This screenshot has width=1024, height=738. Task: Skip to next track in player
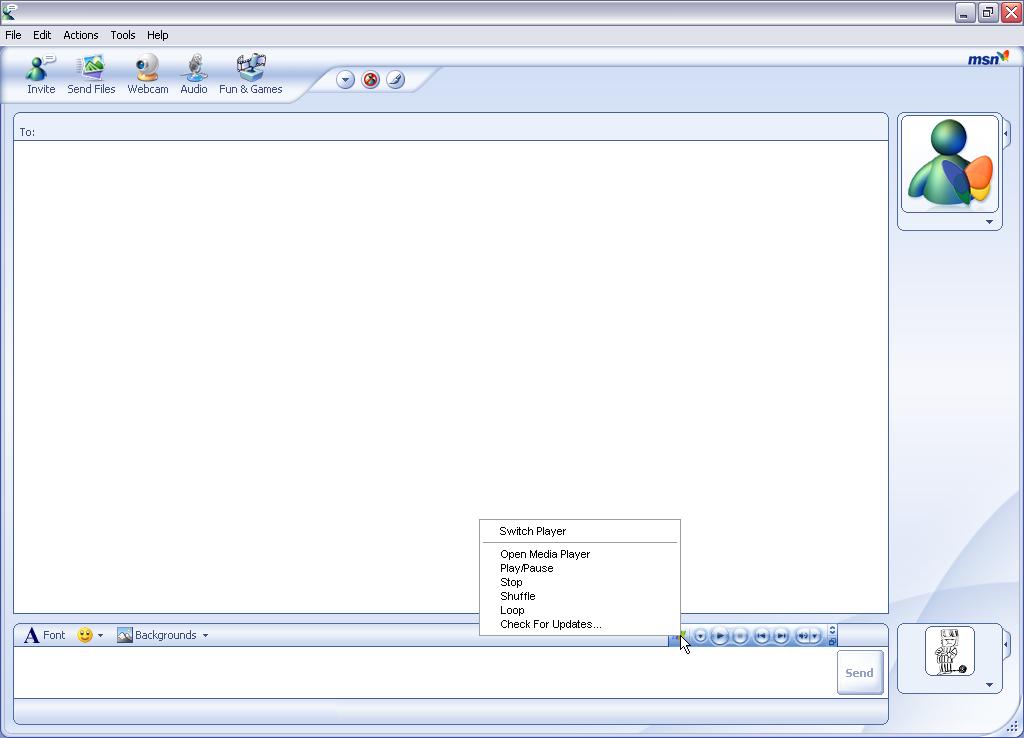(781, 635)
